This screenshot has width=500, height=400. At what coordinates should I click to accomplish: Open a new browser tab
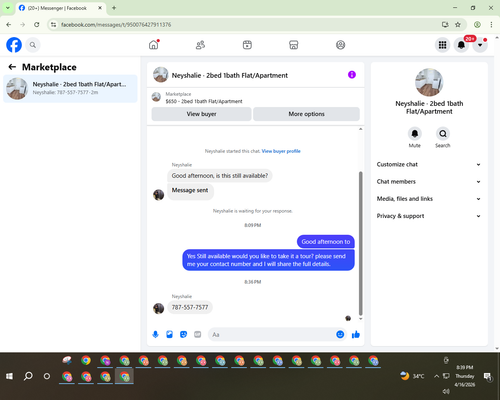point(114,8)
